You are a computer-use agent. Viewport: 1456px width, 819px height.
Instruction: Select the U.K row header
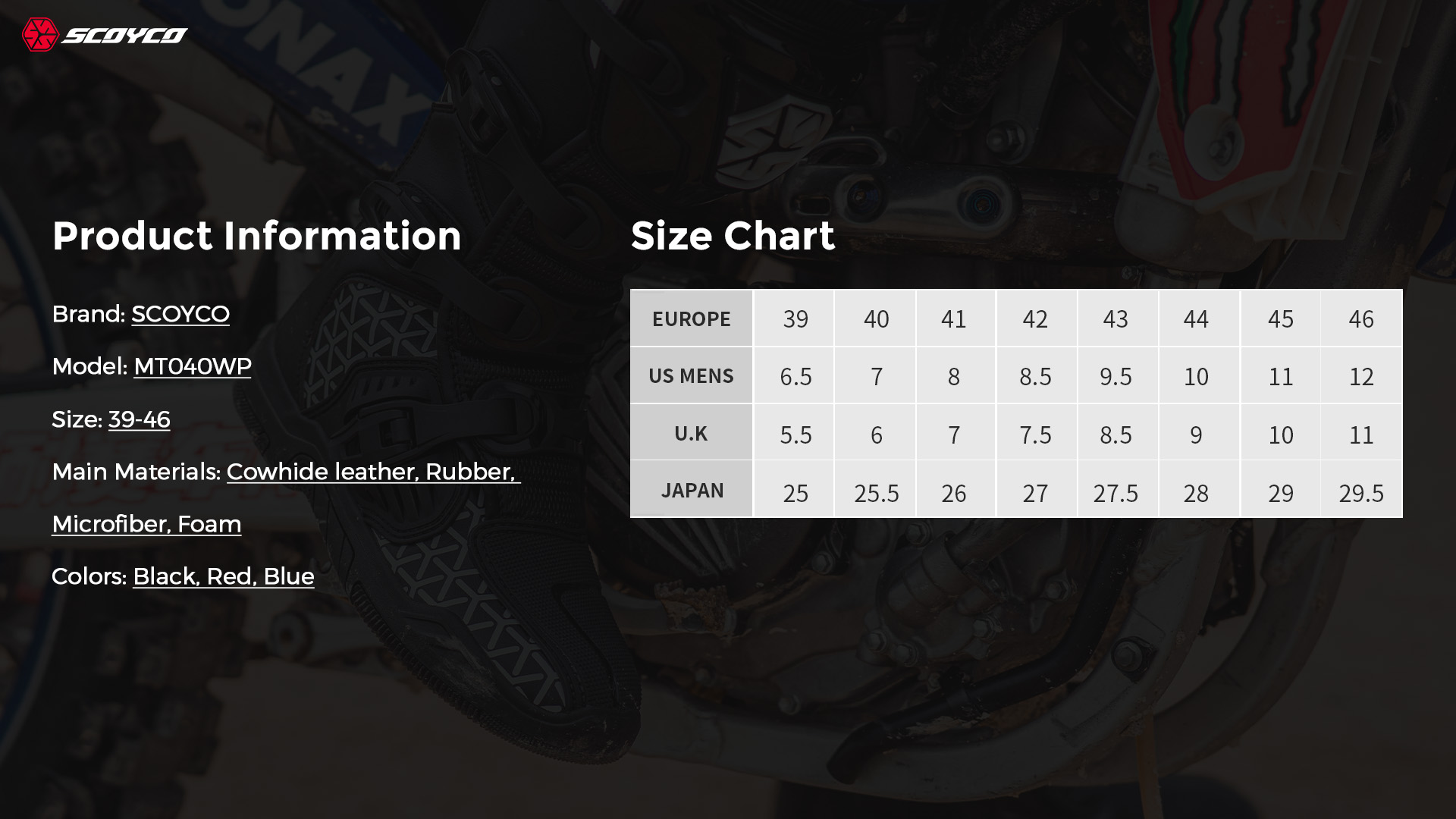click(692, 432)
